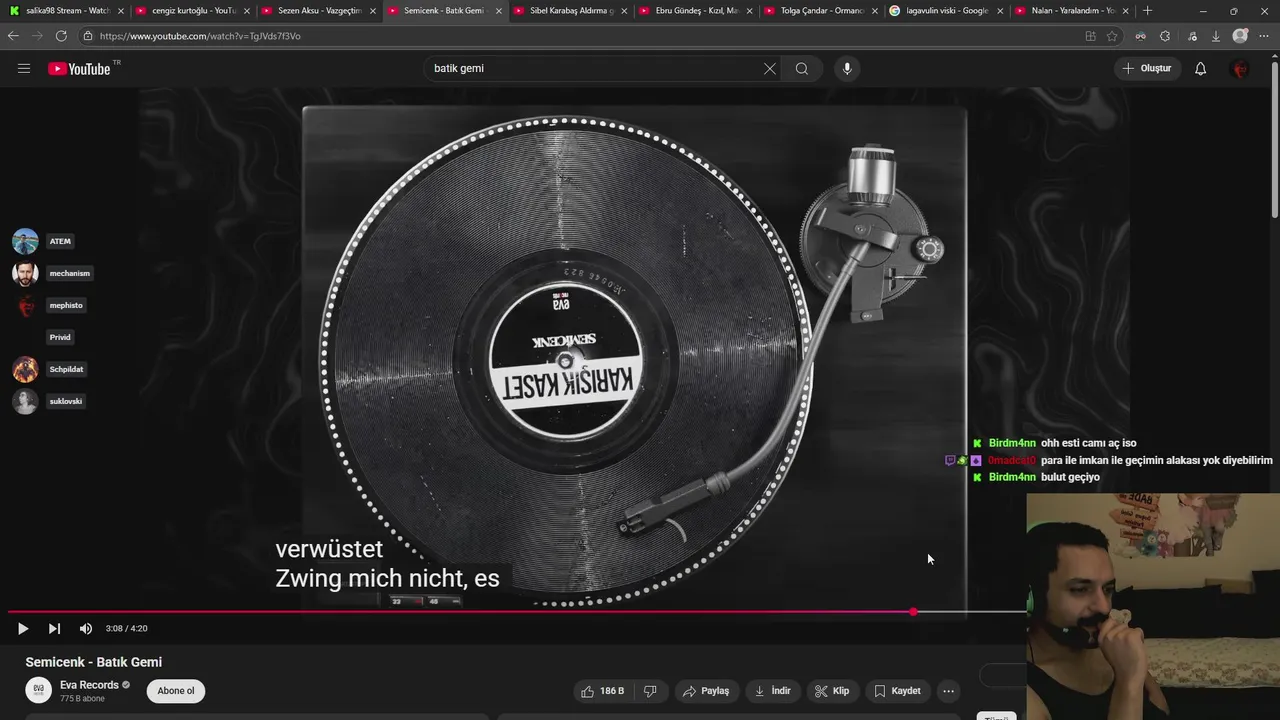
Task: Play the paused video
Action: (x=22, y=629)
